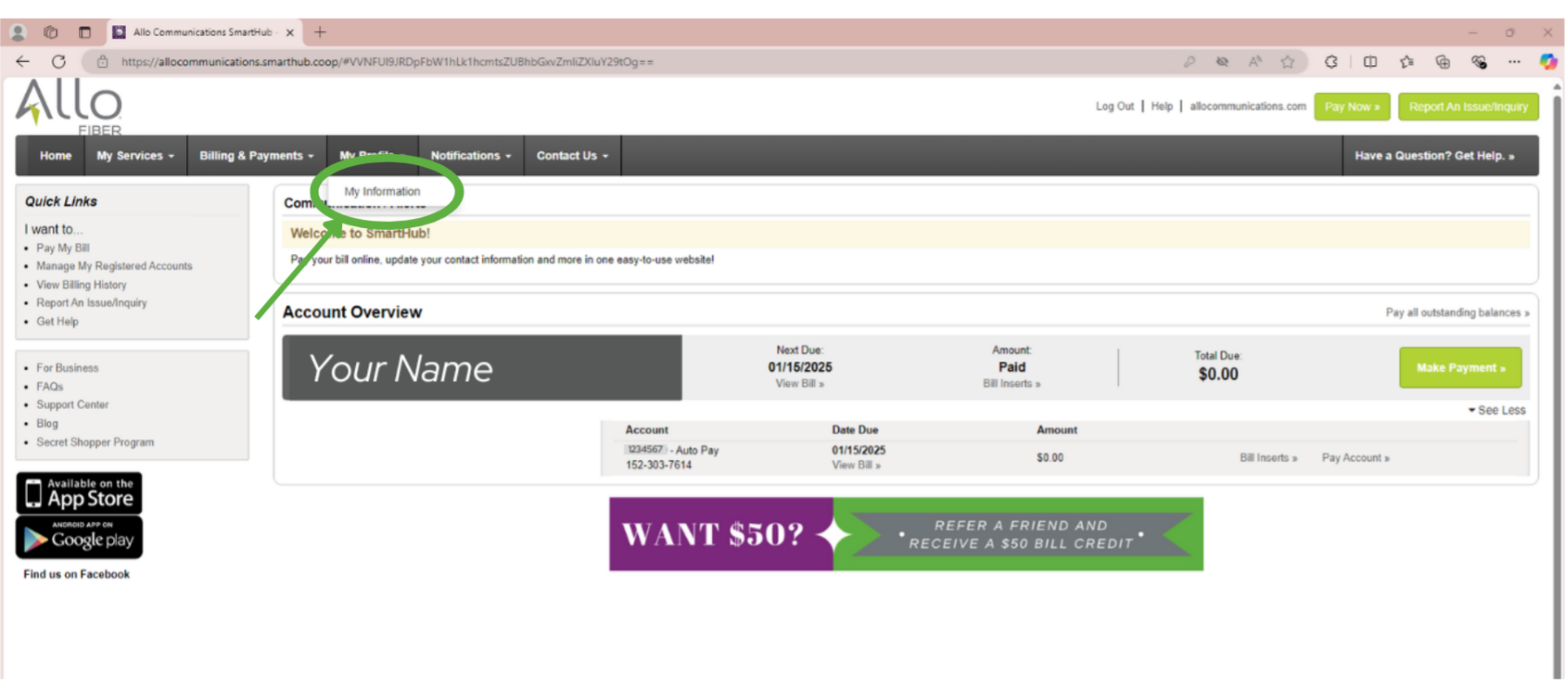Open the tab actions menu icon
1568x683 pixels.
click(84, 32)
